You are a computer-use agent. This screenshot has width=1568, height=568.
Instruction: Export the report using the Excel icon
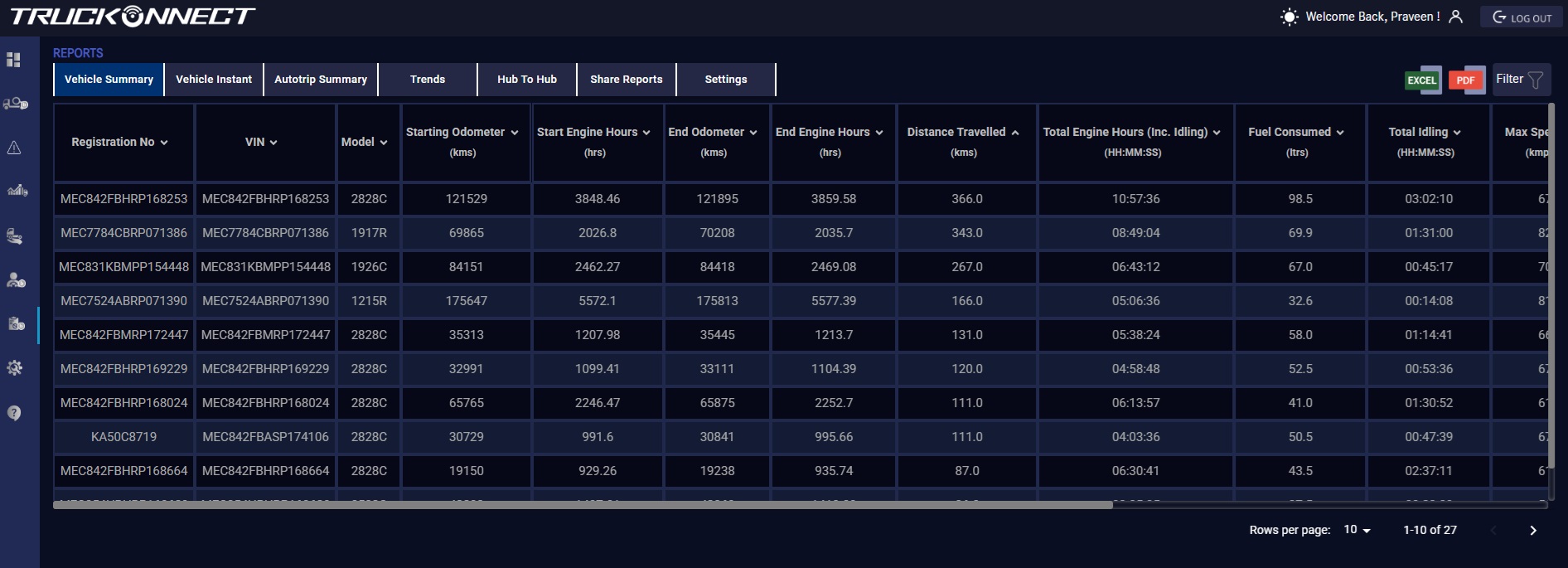1422,80
